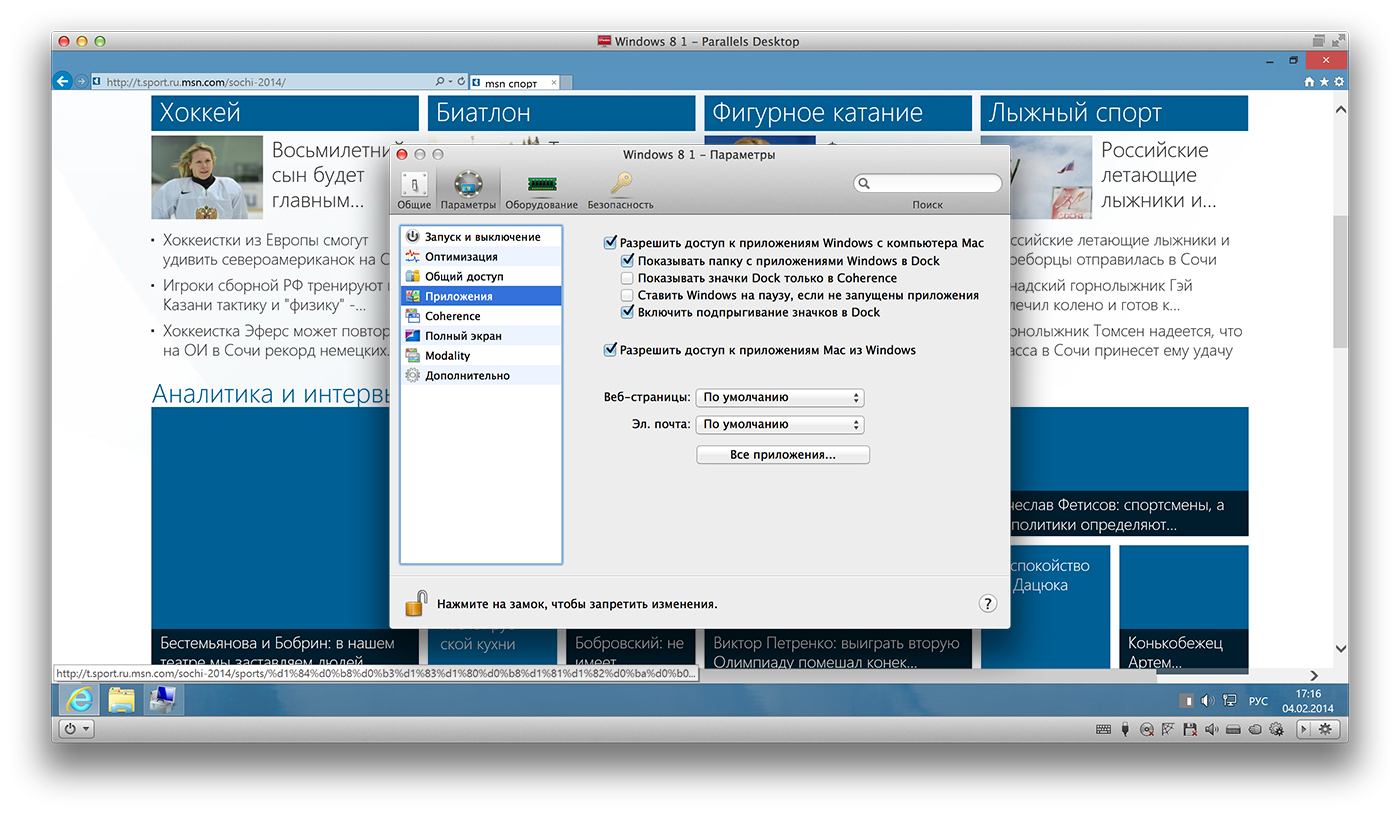Open the Безопасность key icon pane
The width and height of the screenshot is (1400, 814).
pos(620,189)
